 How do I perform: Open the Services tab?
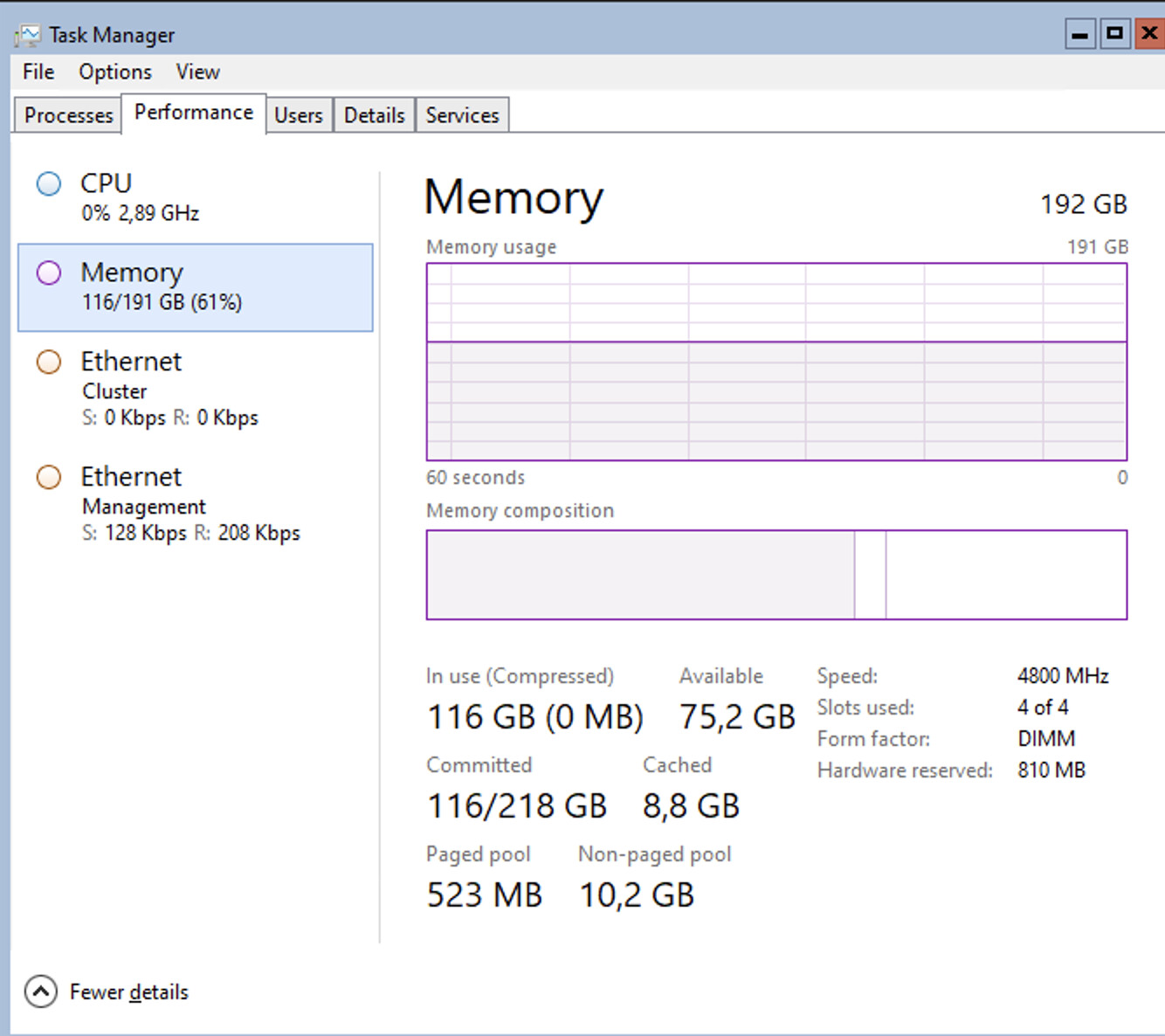click(x=462, y=115)
